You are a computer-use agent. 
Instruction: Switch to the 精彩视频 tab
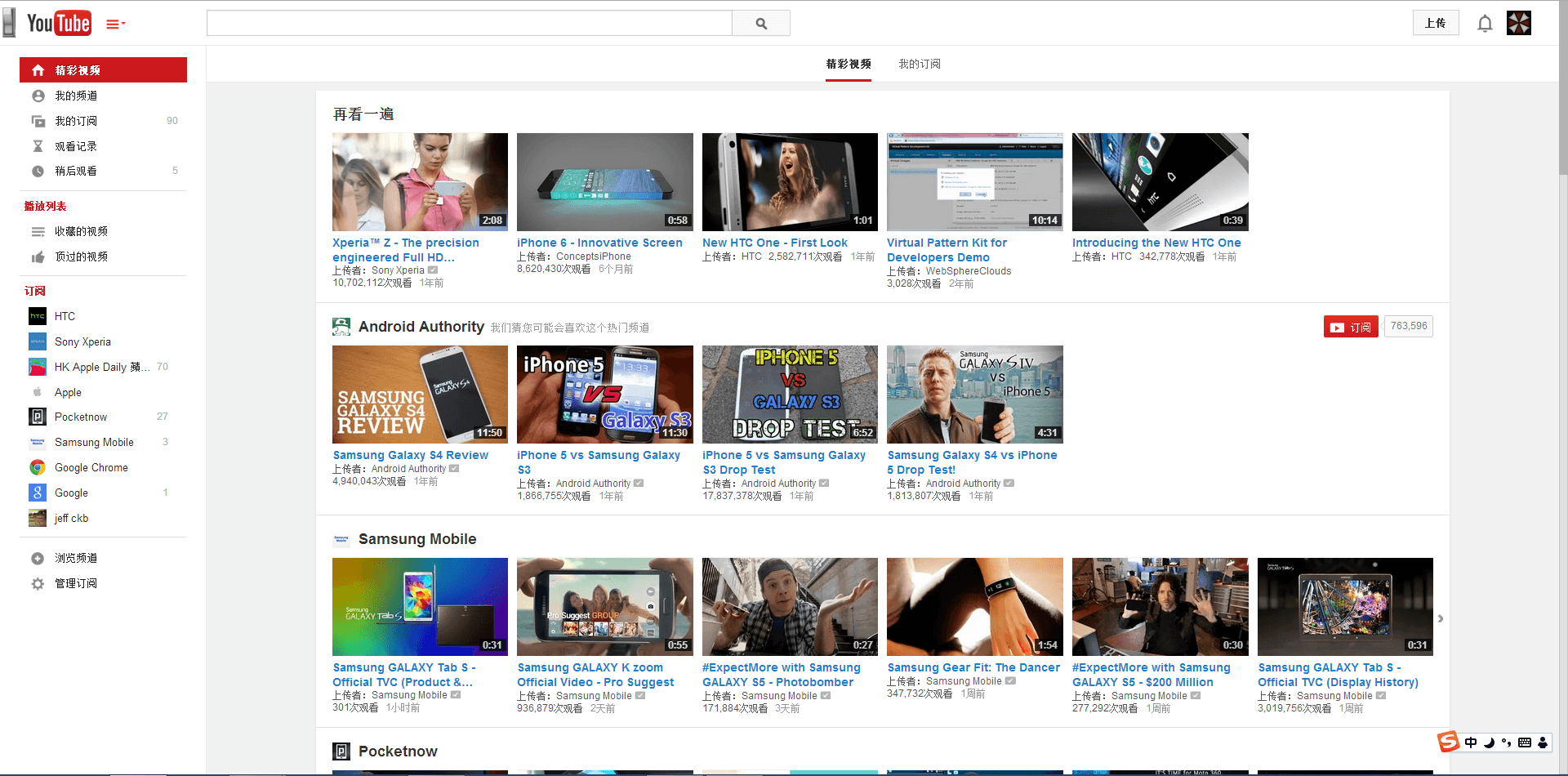point(849,64)
